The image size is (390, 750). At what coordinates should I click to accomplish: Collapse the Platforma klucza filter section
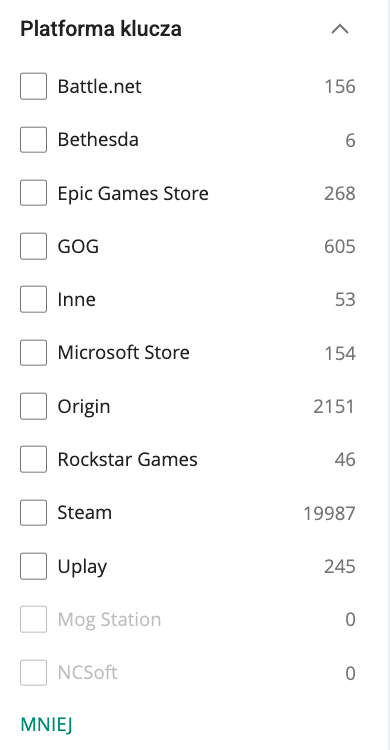coord(340,30)
